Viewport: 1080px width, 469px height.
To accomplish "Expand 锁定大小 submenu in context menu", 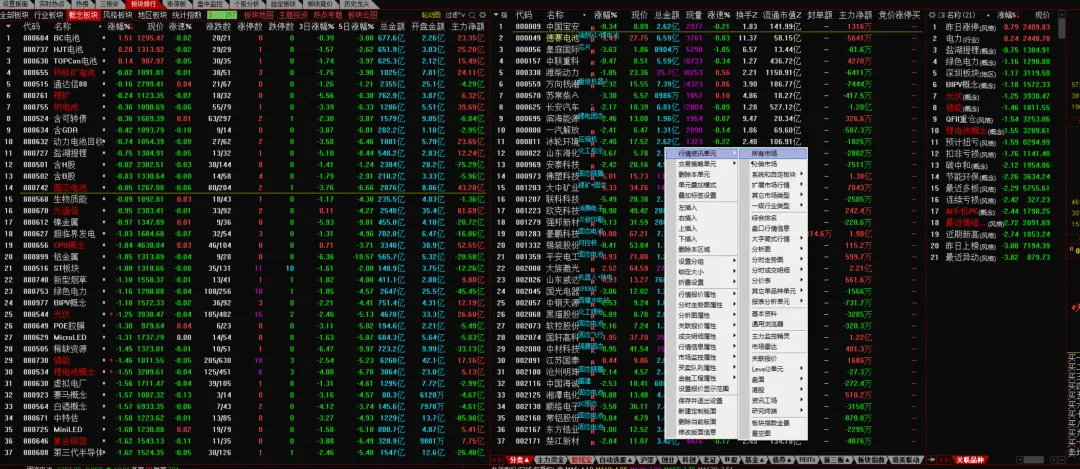I will [703, 271].
